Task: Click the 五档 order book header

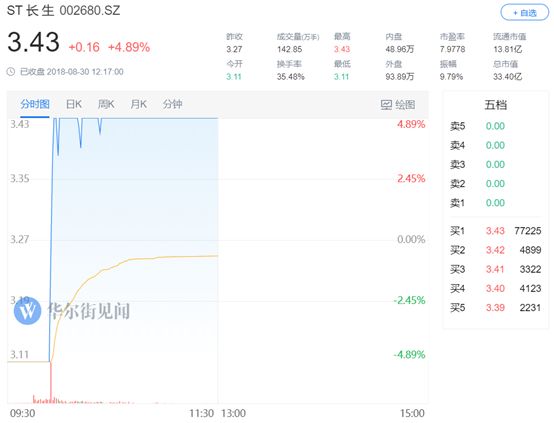Action: click(x=495, y=105)
